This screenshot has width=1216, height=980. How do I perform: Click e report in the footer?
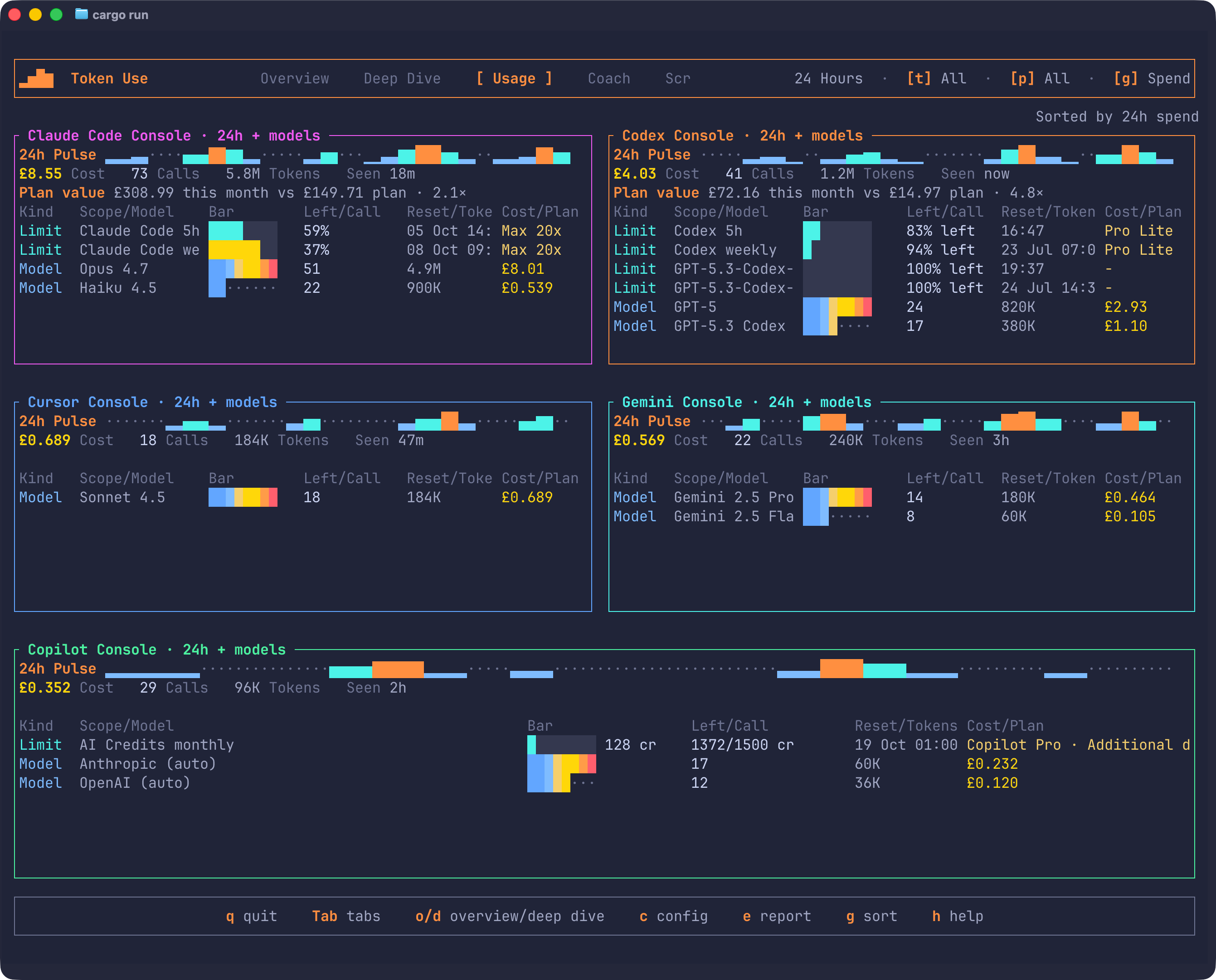tap(777, 916)
